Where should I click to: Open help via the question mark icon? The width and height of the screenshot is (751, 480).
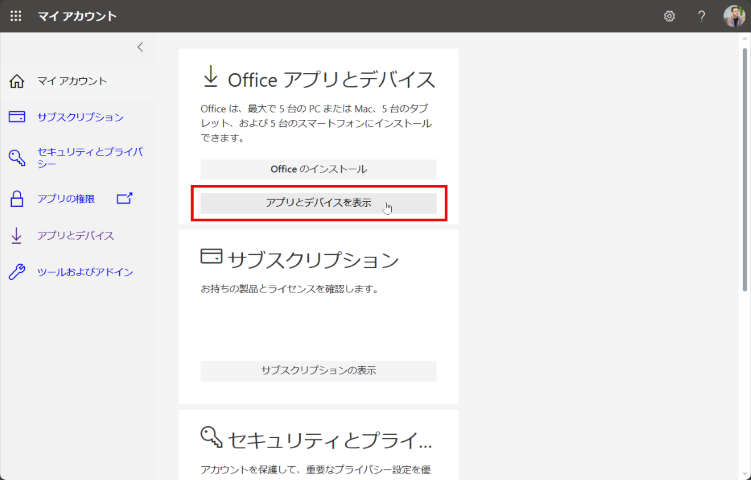tap(701, 16)
